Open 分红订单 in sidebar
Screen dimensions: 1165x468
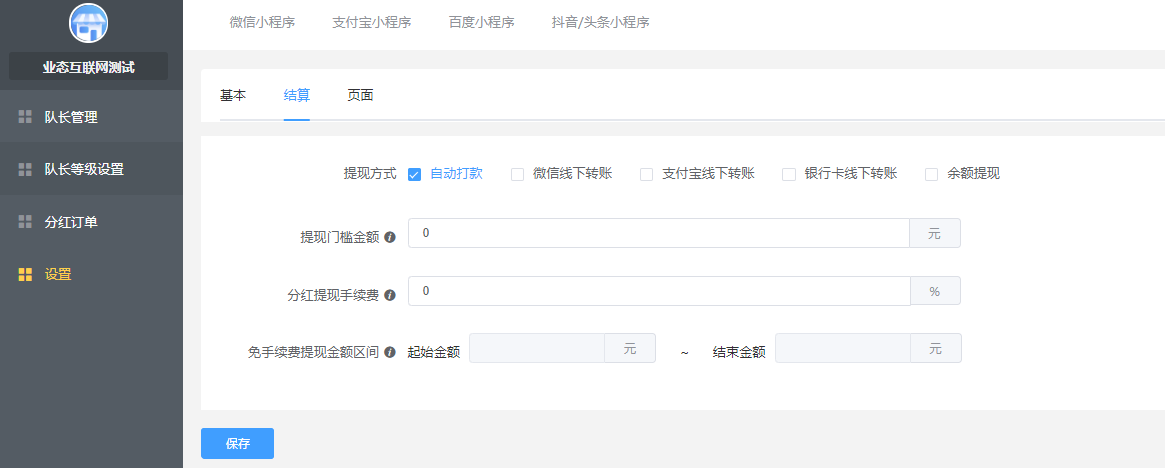[x=91, y=221]
